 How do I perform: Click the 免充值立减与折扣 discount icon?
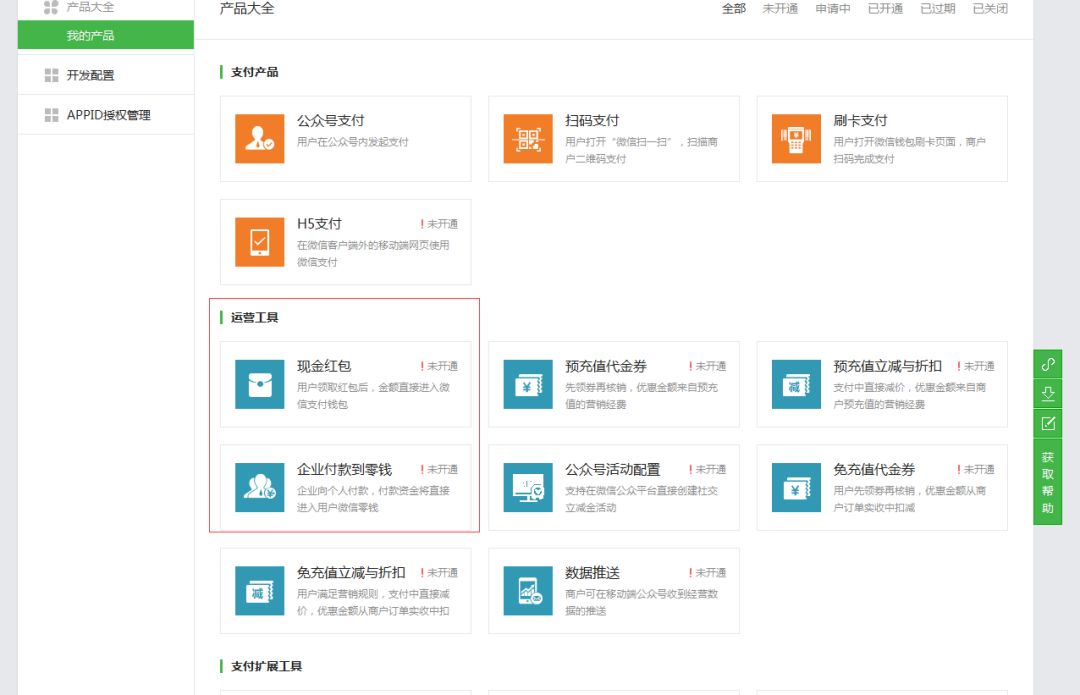[260, 591]
